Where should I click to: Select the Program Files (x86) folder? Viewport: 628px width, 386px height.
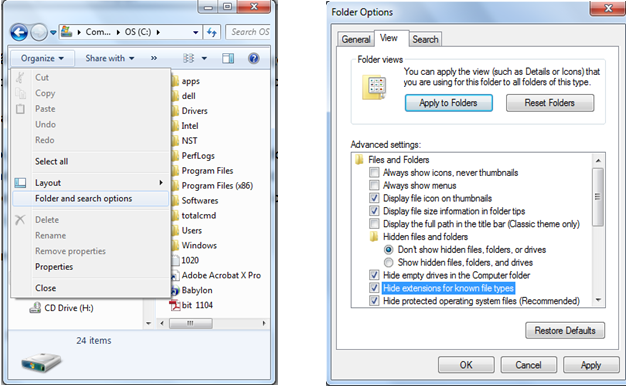point(217,186)
